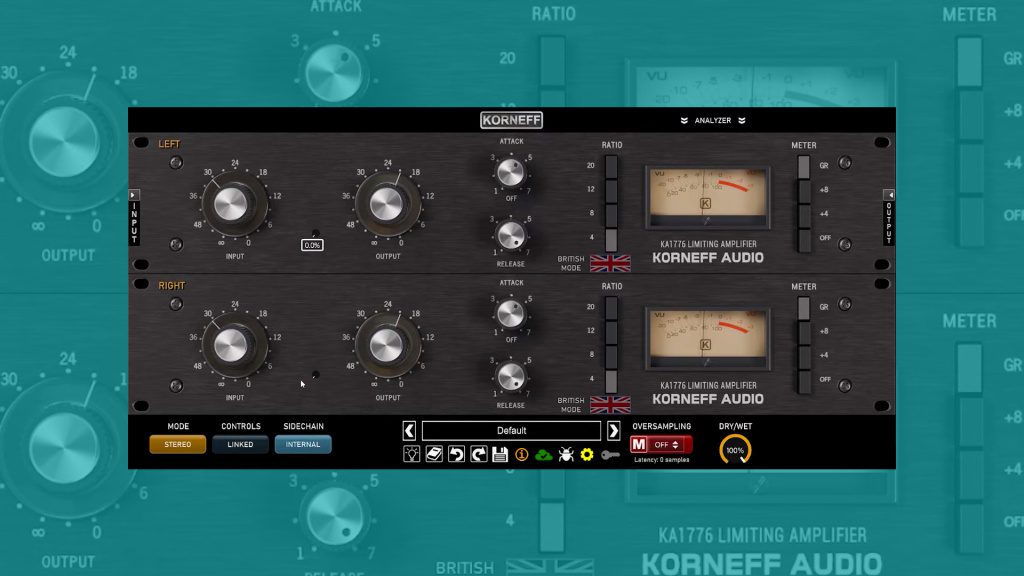Click the LEFT channel VU meter display
The width and height of the screenshot is (1024, 576).
point(708,197)
